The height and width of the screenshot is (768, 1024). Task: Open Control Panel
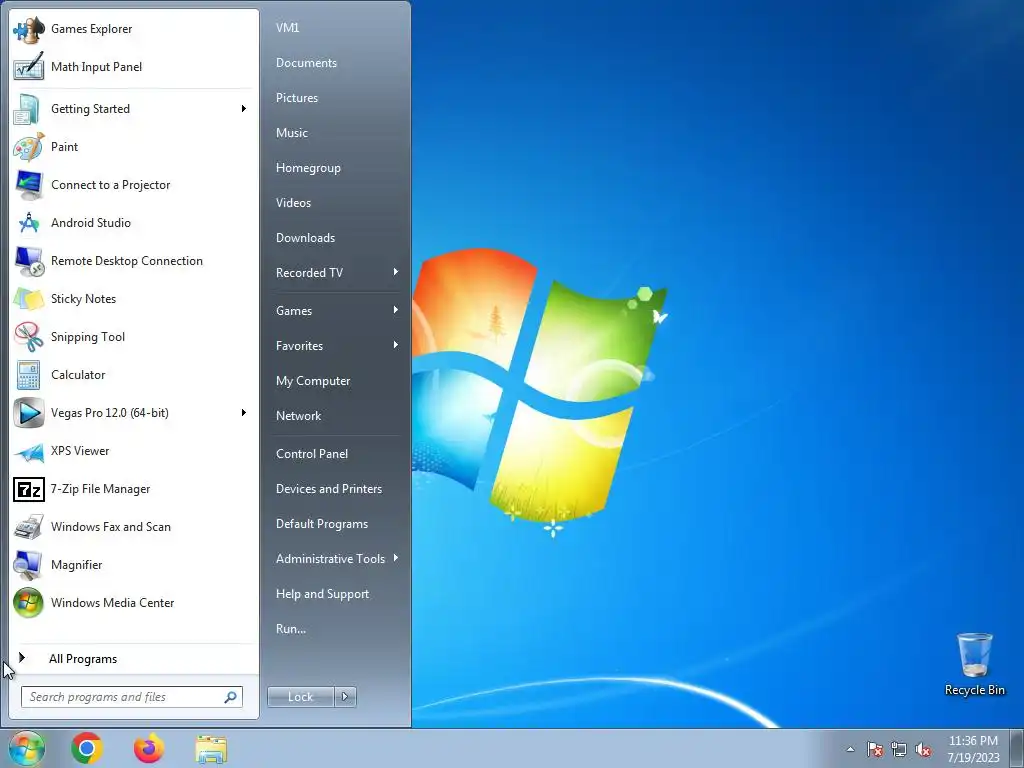(312, 454)
